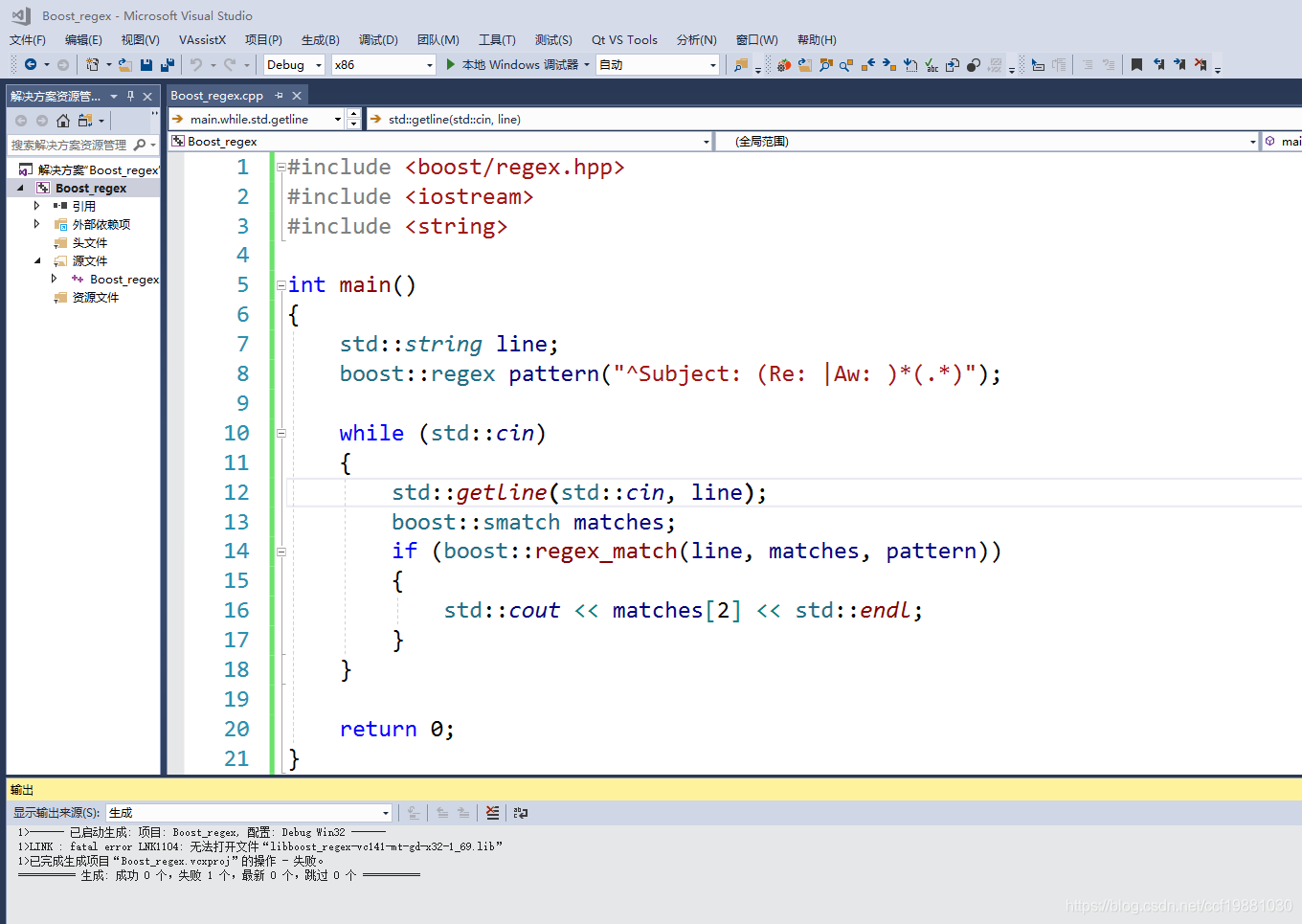This screenshot has width=1302, height=924.
Task: Click VAssistX go to previous scope icon
Action: coord(867,64)
